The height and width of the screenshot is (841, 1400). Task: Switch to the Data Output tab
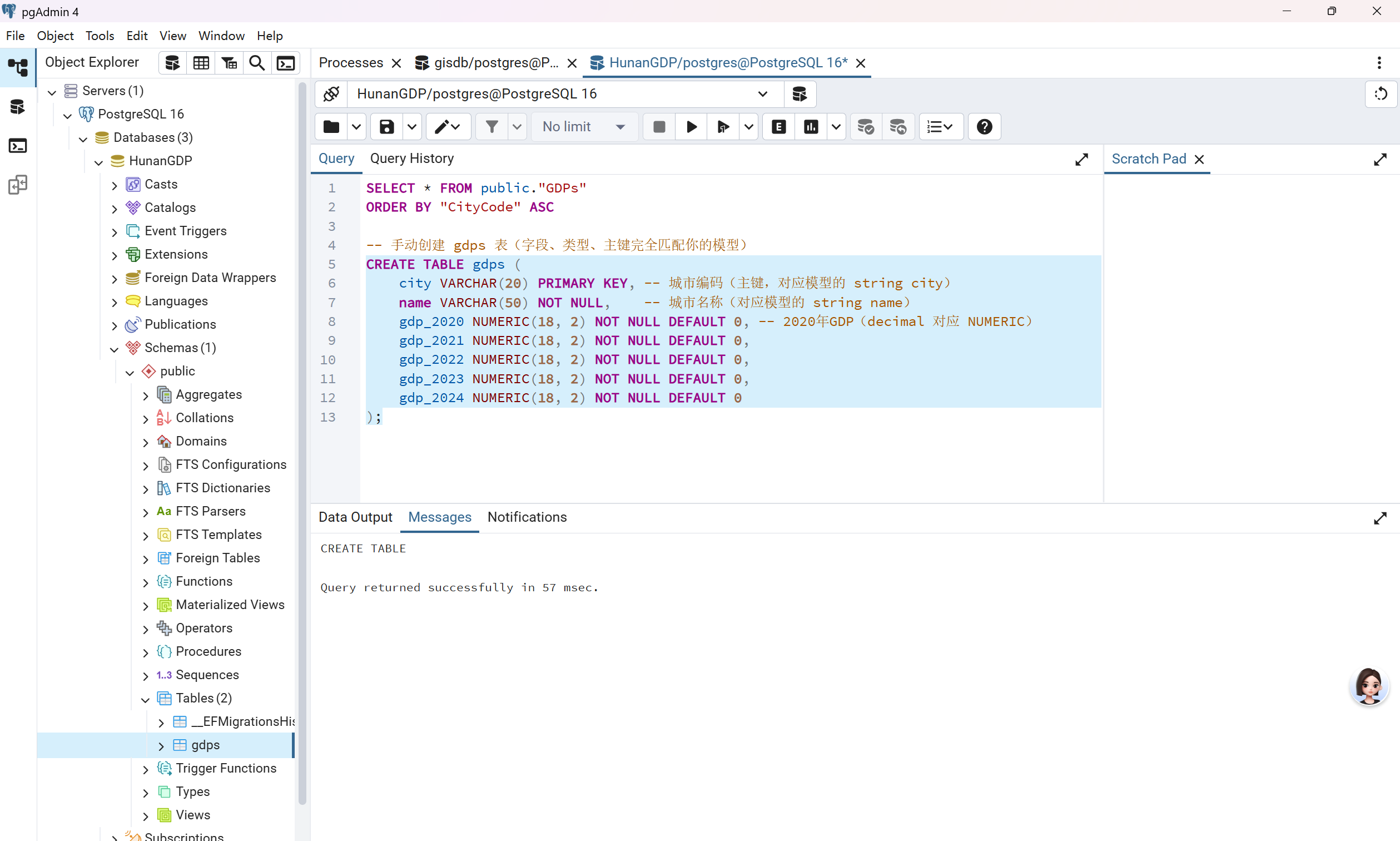[355, 517]
